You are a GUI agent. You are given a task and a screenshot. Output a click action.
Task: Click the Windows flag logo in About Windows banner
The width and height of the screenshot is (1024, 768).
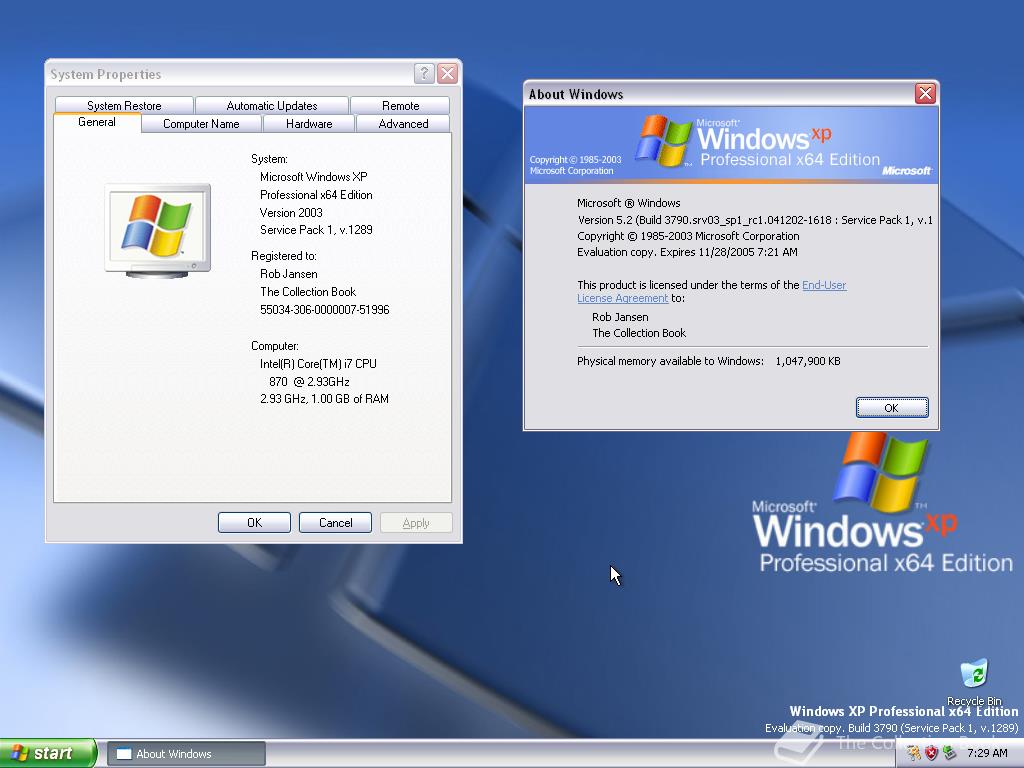click(x=664, y=140)
